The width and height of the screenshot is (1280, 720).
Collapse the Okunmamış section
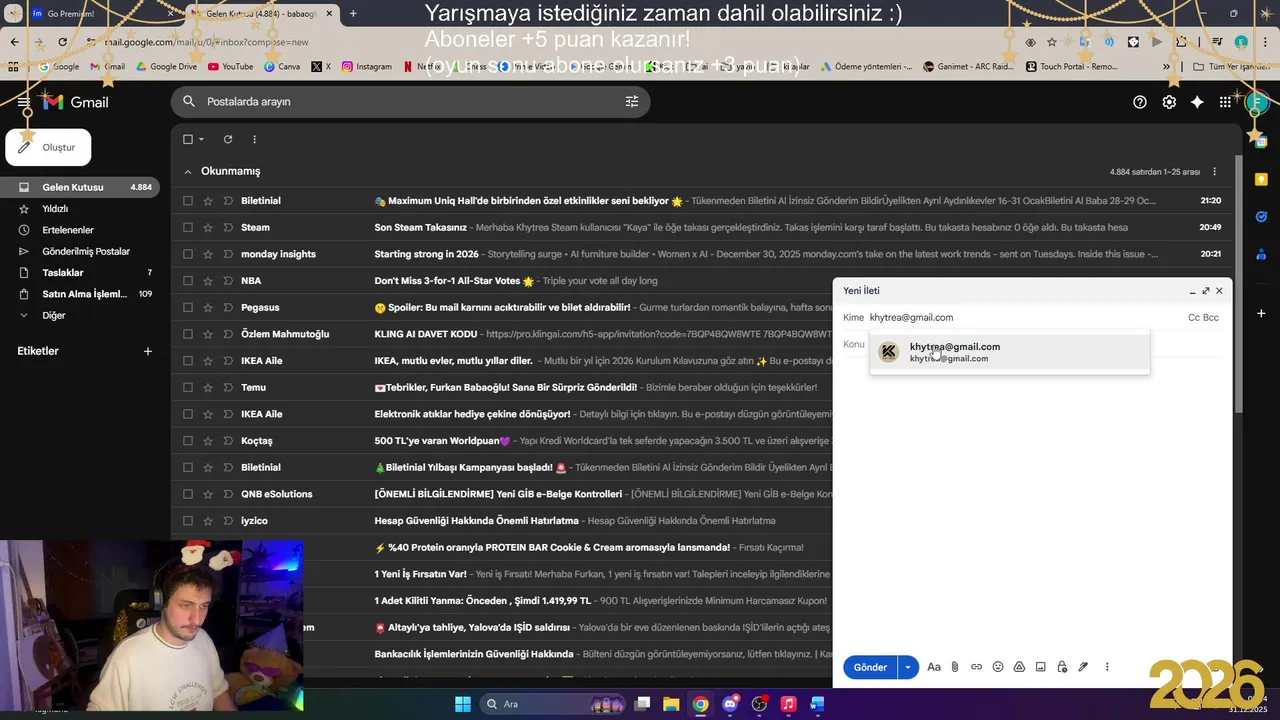[x=187, y=171]
